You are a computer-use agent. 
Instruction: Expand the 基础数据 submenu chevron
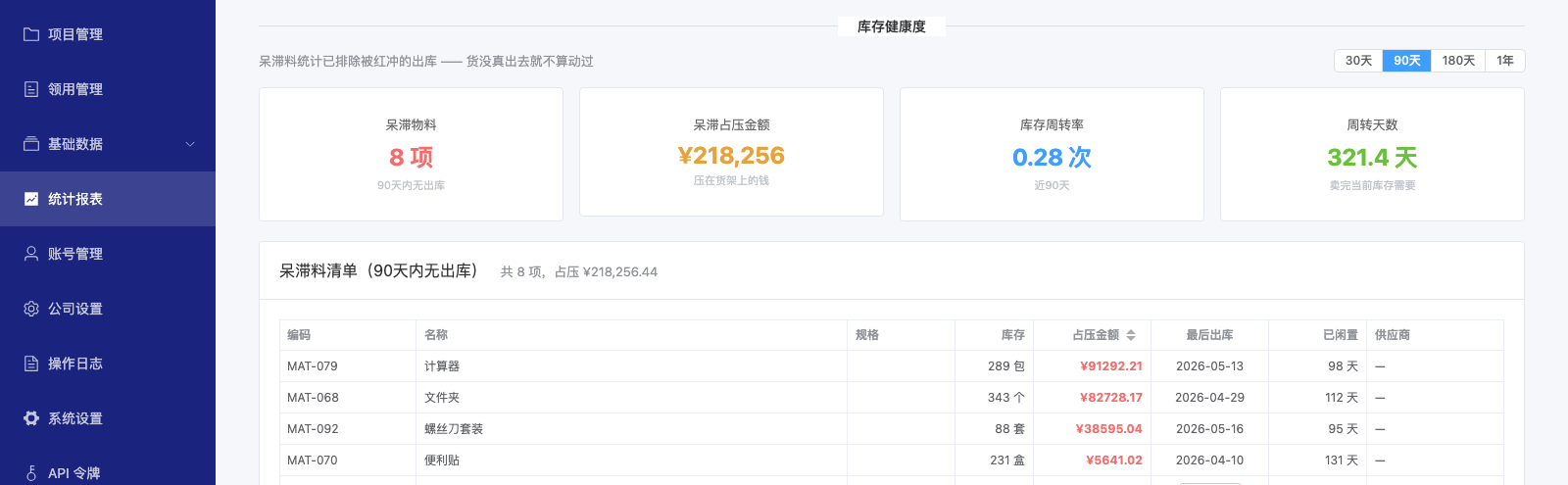point(190,144)
